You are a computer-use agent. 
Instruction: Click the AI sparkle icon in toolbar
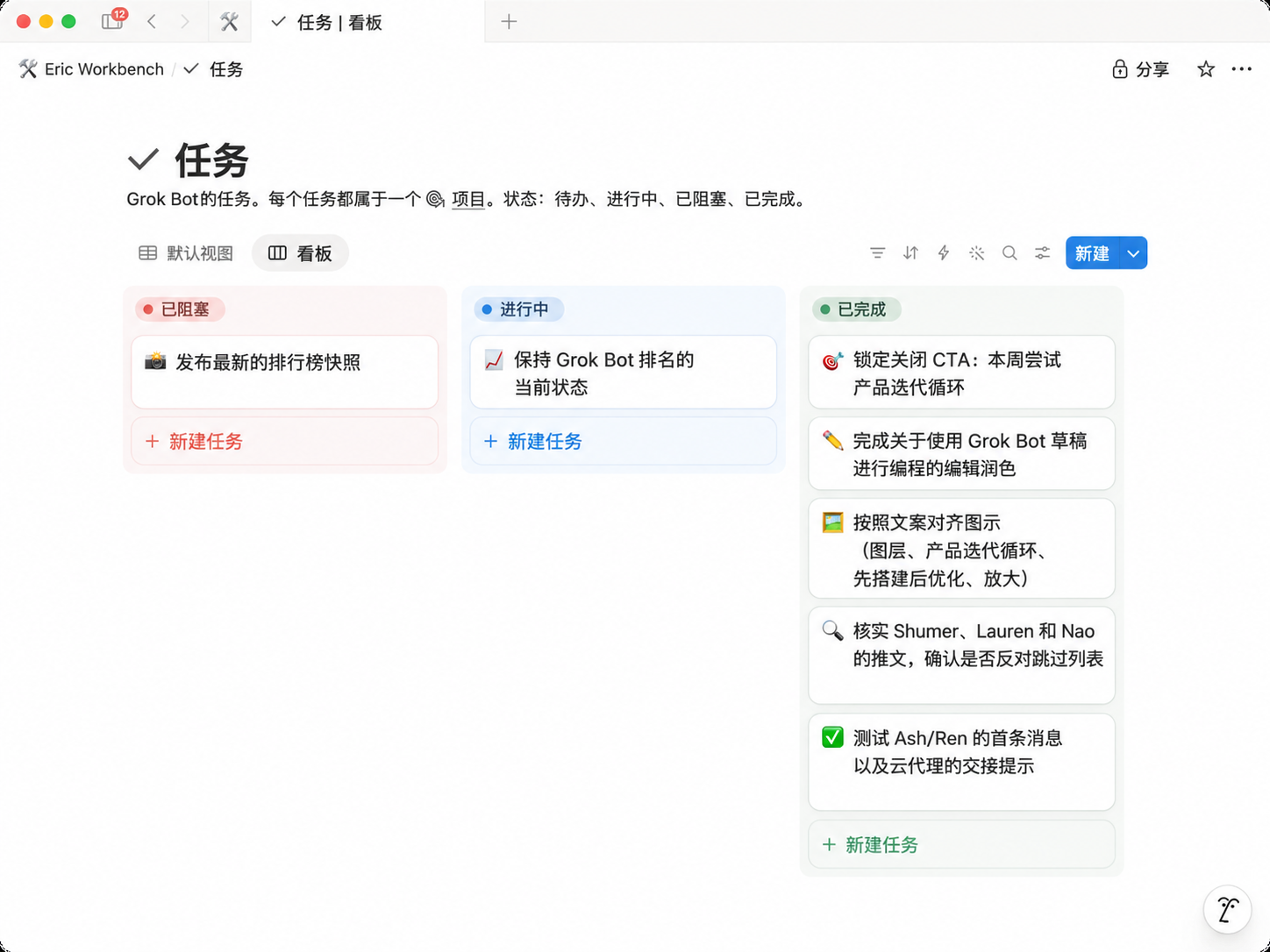tap(976, 253)
